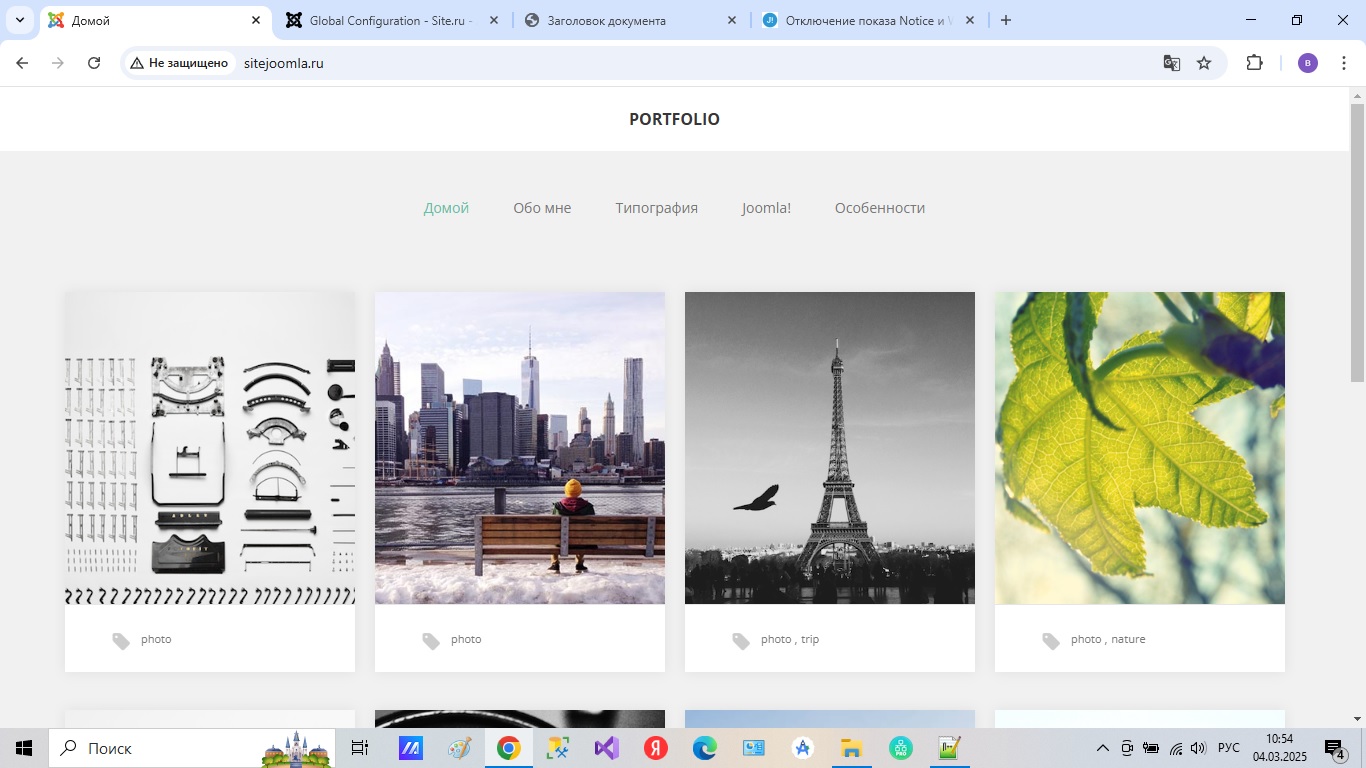Open the Google Translate page icon
The width and height of the screenshot is (1366, 768).
1172,63
